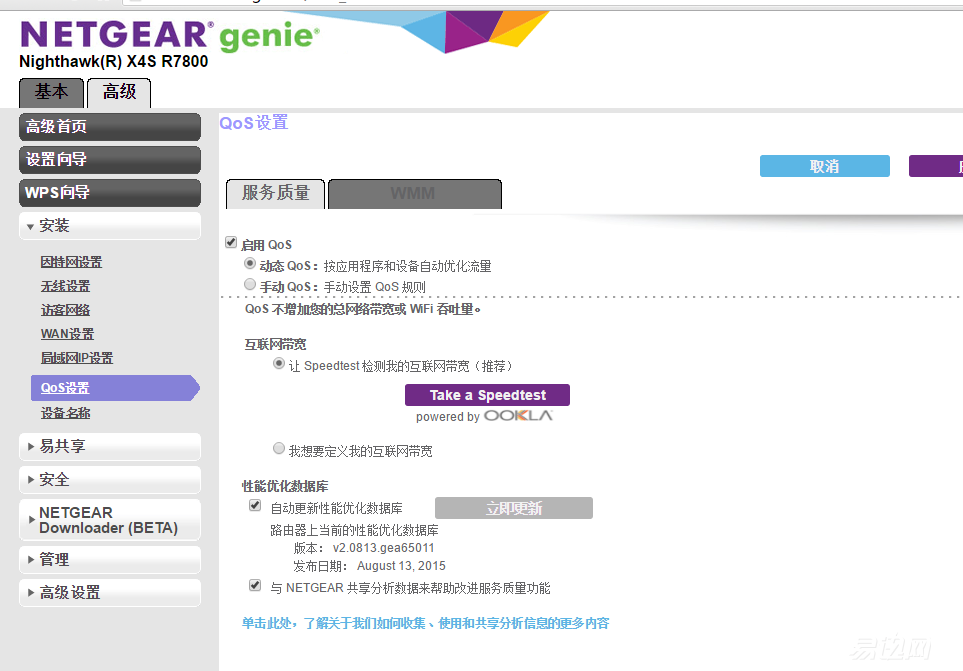Open 设备名称 link
Screen dimensions: 963x671
[x=65, y=413]
